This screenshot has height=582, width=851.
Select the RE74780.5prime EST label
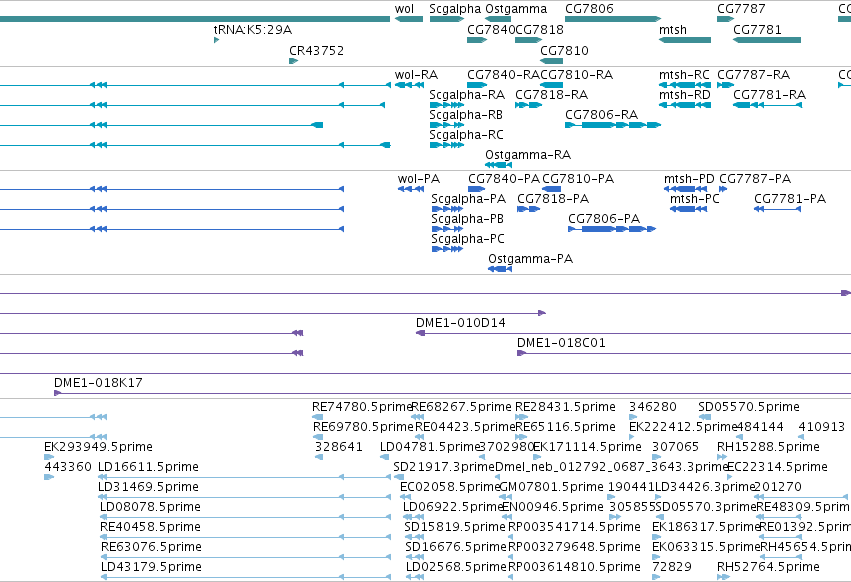point(363,407)
